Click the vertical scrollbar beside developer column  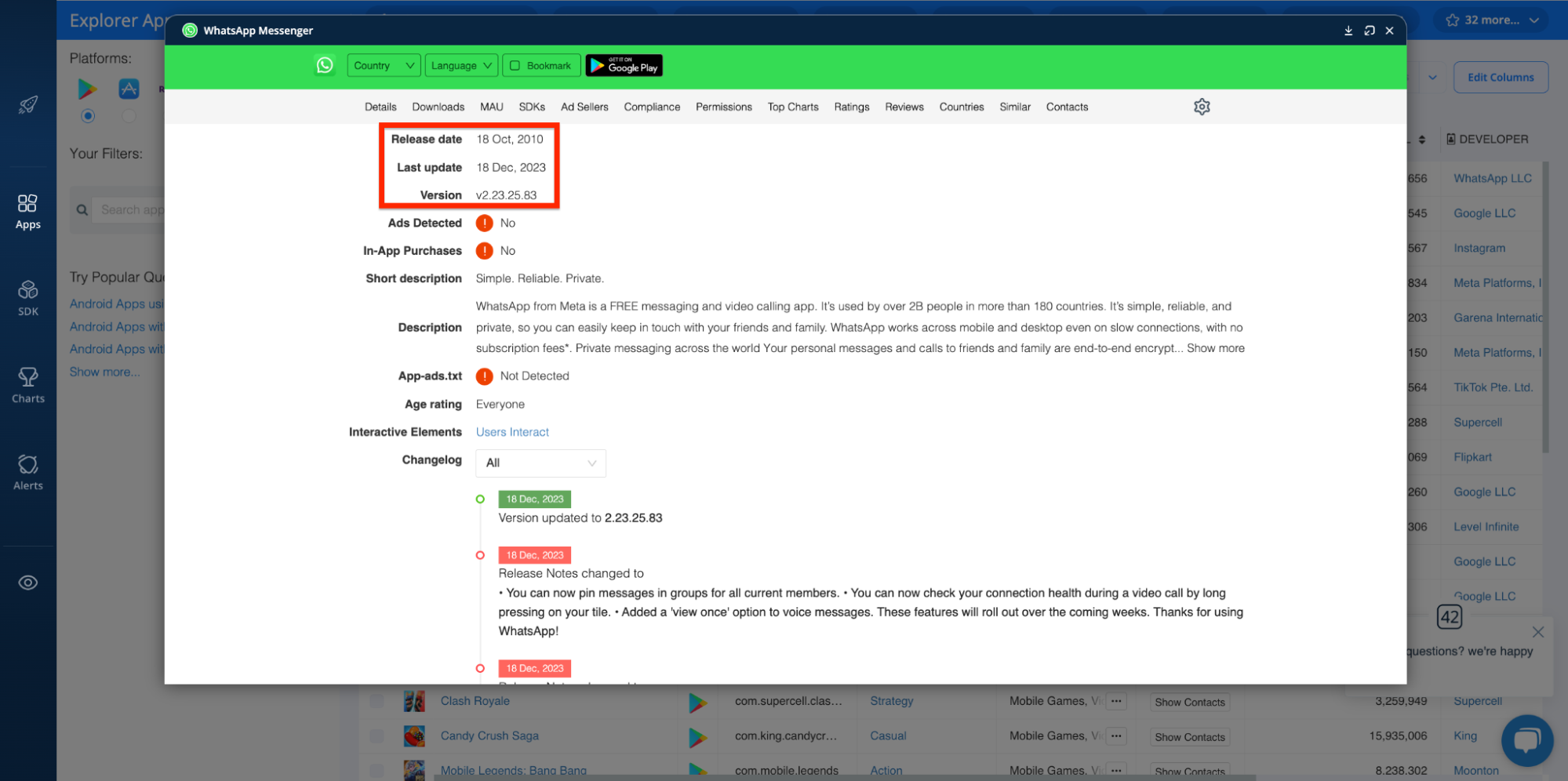pyautogui.click(x=1545, y=307)
